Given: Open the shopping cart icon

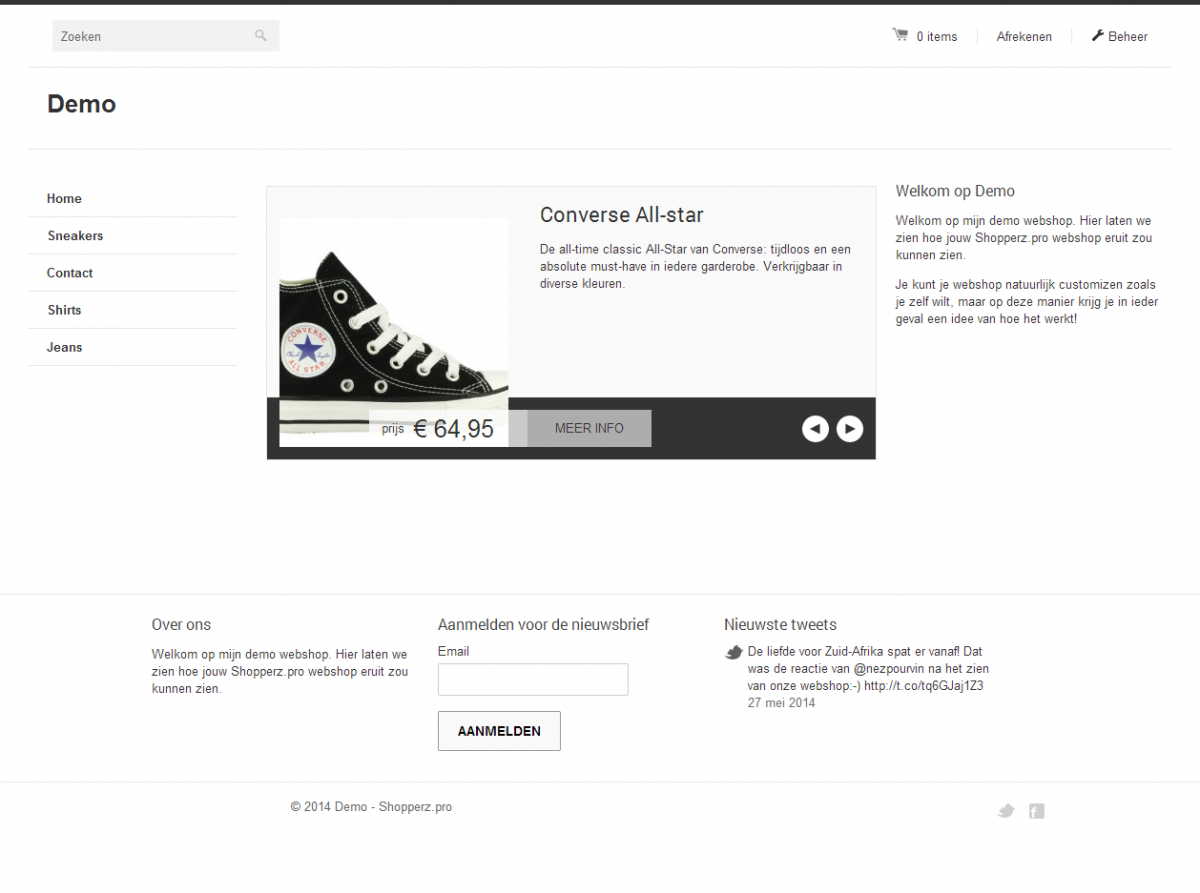Looking at the screenshot, I should pyautogui.click(x=900, y=35).
